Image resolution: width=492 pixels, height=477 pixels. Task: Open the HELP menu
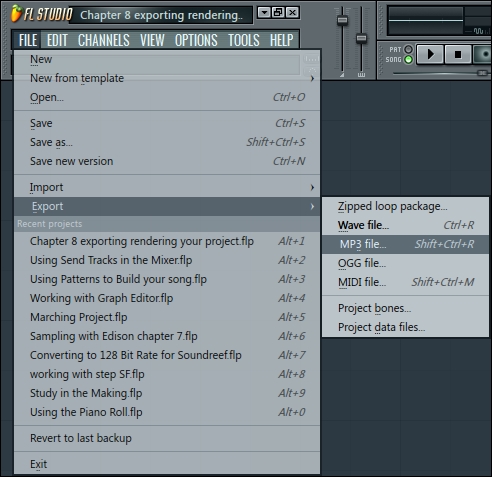coord(282,40)
